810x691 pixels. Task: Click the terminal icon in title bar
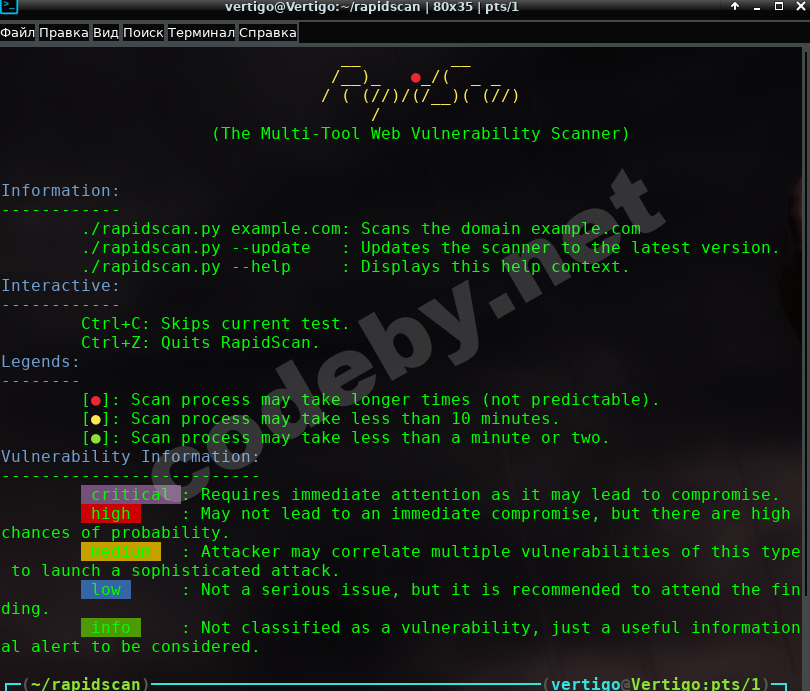coord(9,6)
